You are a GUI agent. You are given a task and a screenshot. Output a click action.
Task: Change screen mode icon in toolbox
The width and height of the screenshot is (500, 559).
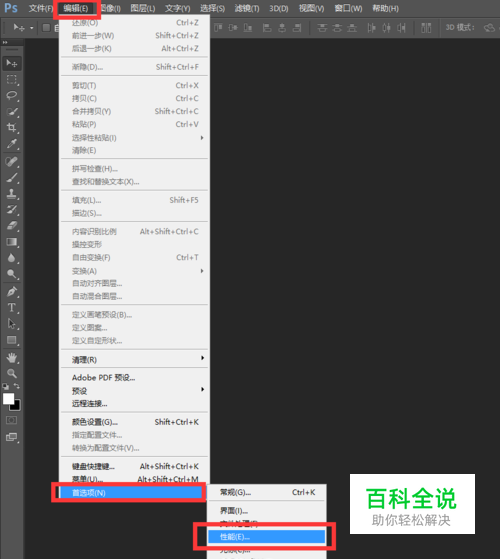tap(12, 437)
